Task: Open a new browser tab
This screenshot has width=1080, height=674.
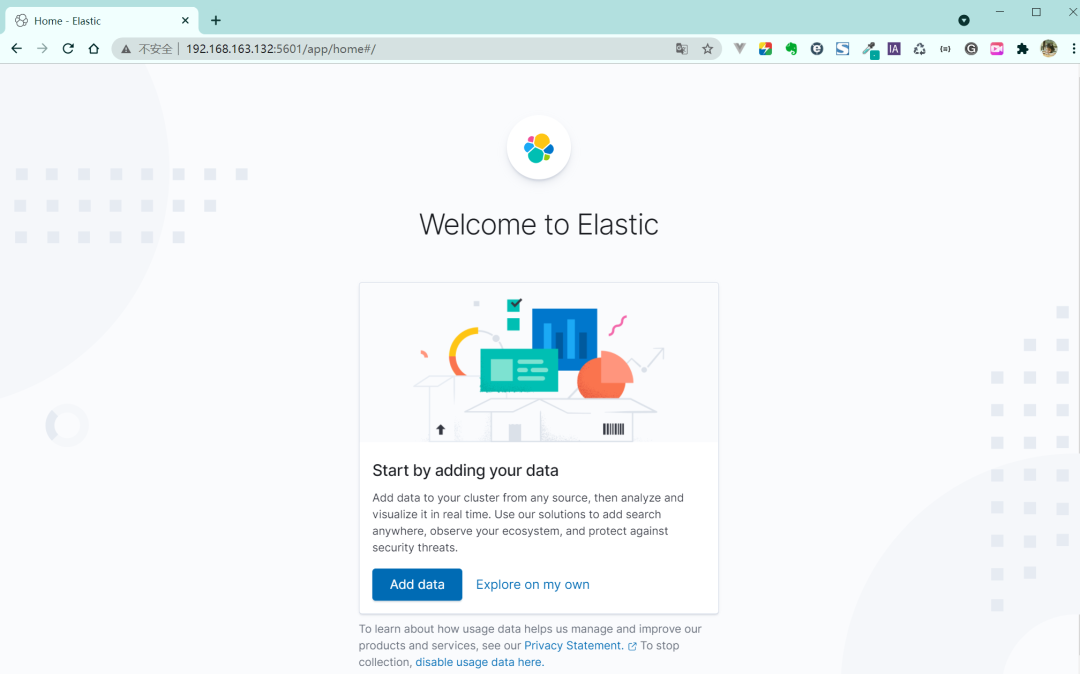Action: pos(216,21)
